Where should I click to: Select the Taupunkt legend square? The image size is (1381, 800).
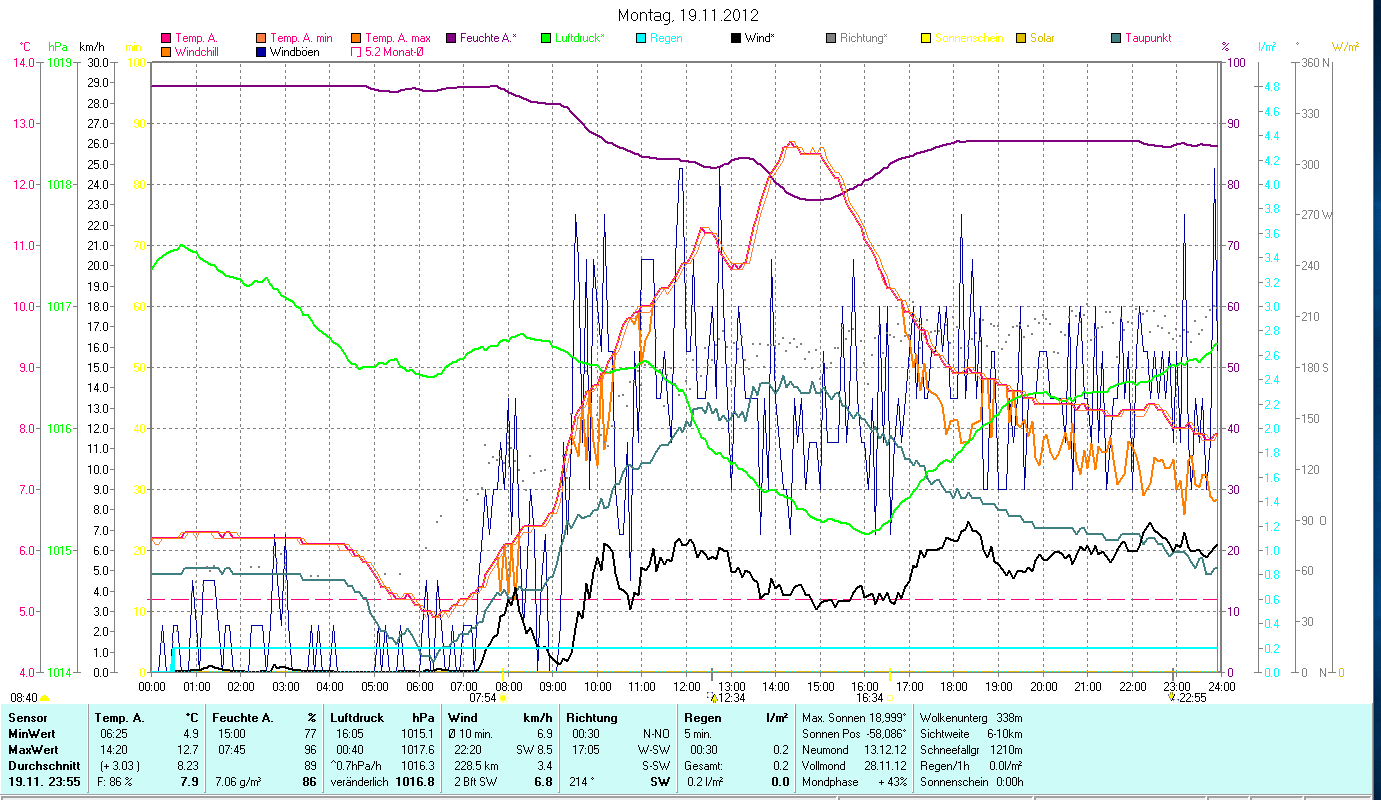pos(1116,38)
